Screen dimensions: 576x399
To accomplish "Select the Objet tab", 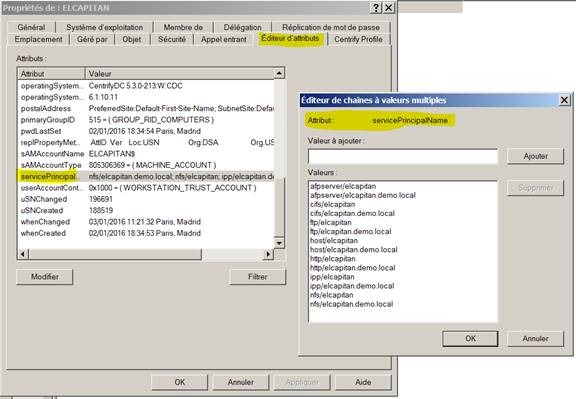I will [132, 39].
